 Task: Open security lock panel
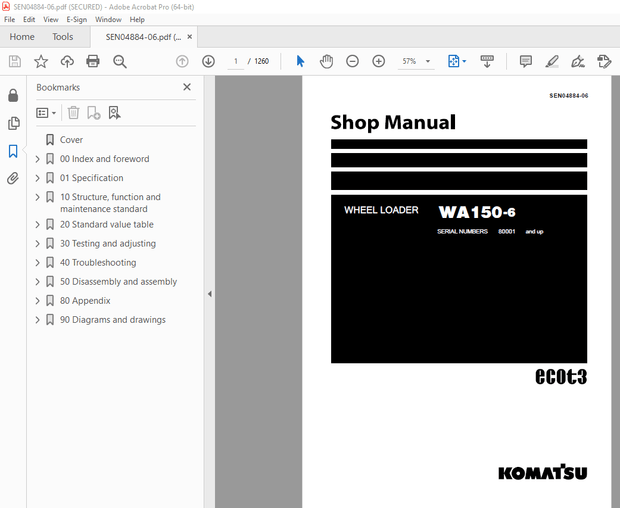13,95
